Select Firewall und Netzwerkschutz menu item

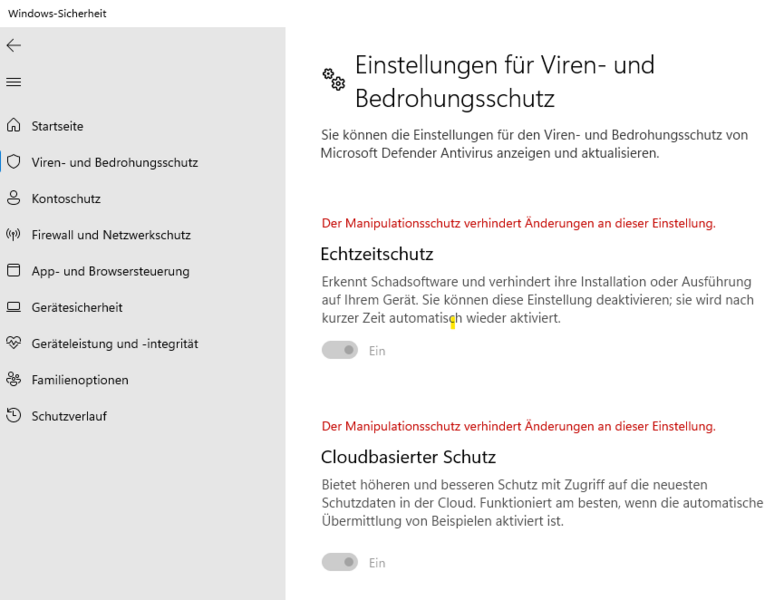111,235
